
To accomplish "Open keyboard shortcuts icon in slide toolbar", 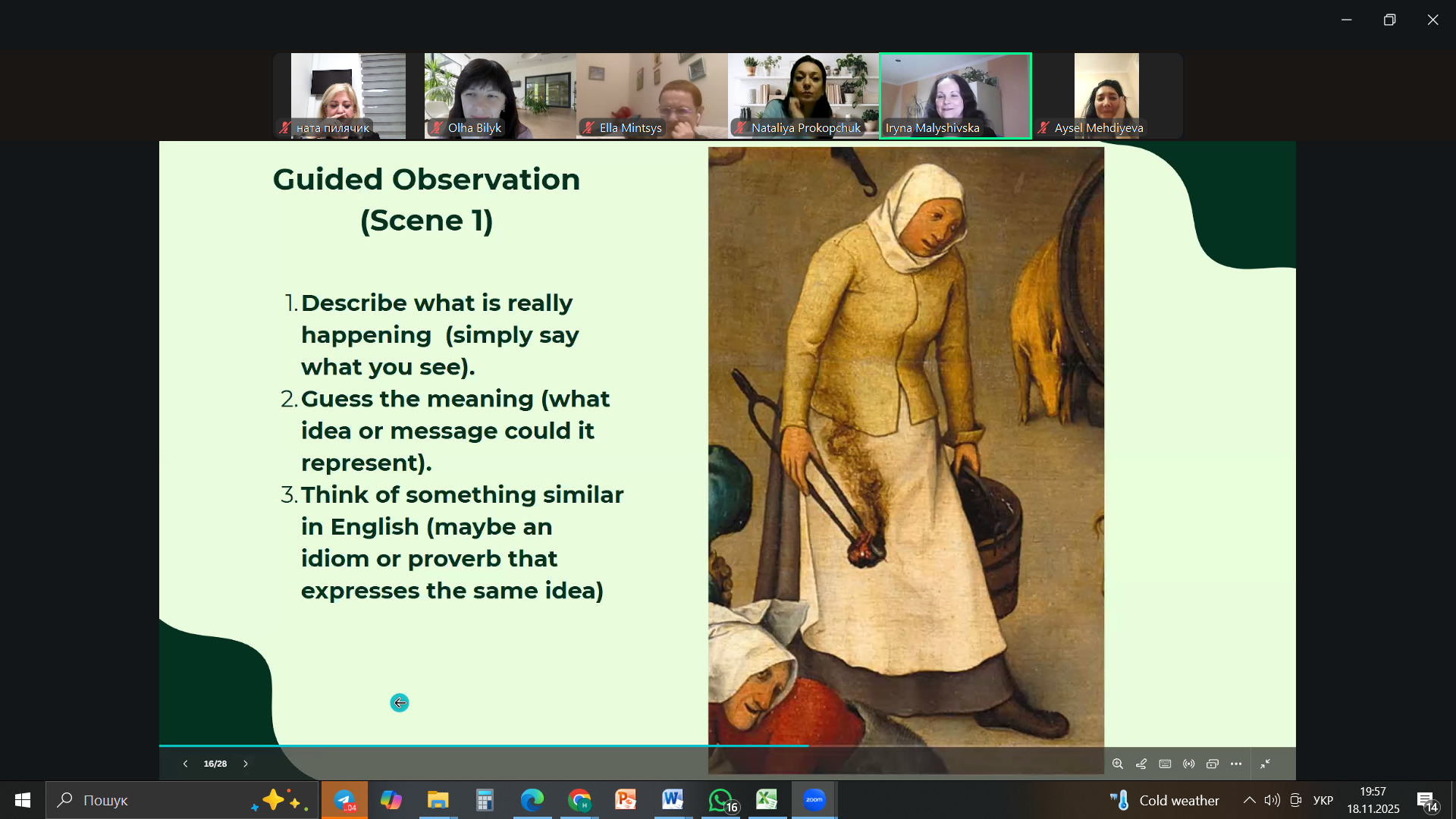I will point(1165,764).
